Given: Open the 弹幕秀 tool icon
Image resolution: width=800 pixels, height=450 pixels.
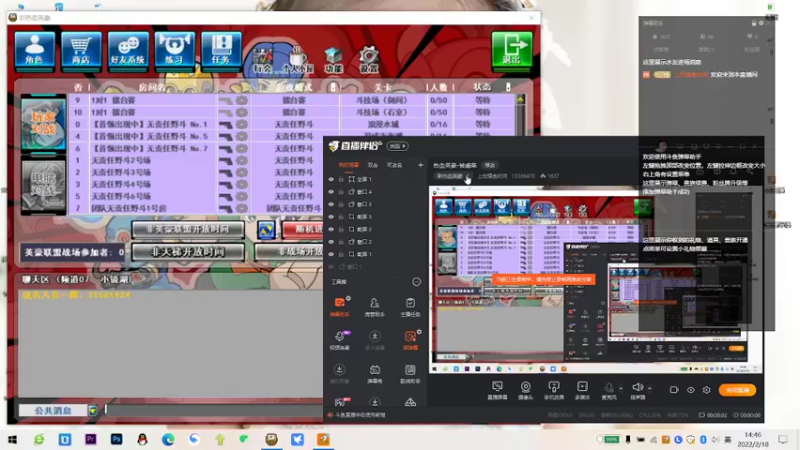Looking at the screenshot, I should pos(374,373).
